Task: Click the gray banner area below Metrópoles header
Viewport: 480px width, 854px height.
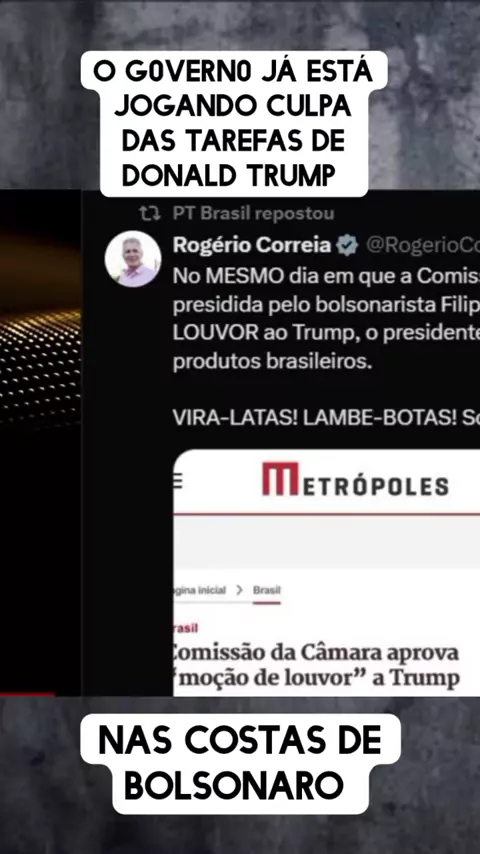Action: 327,542
